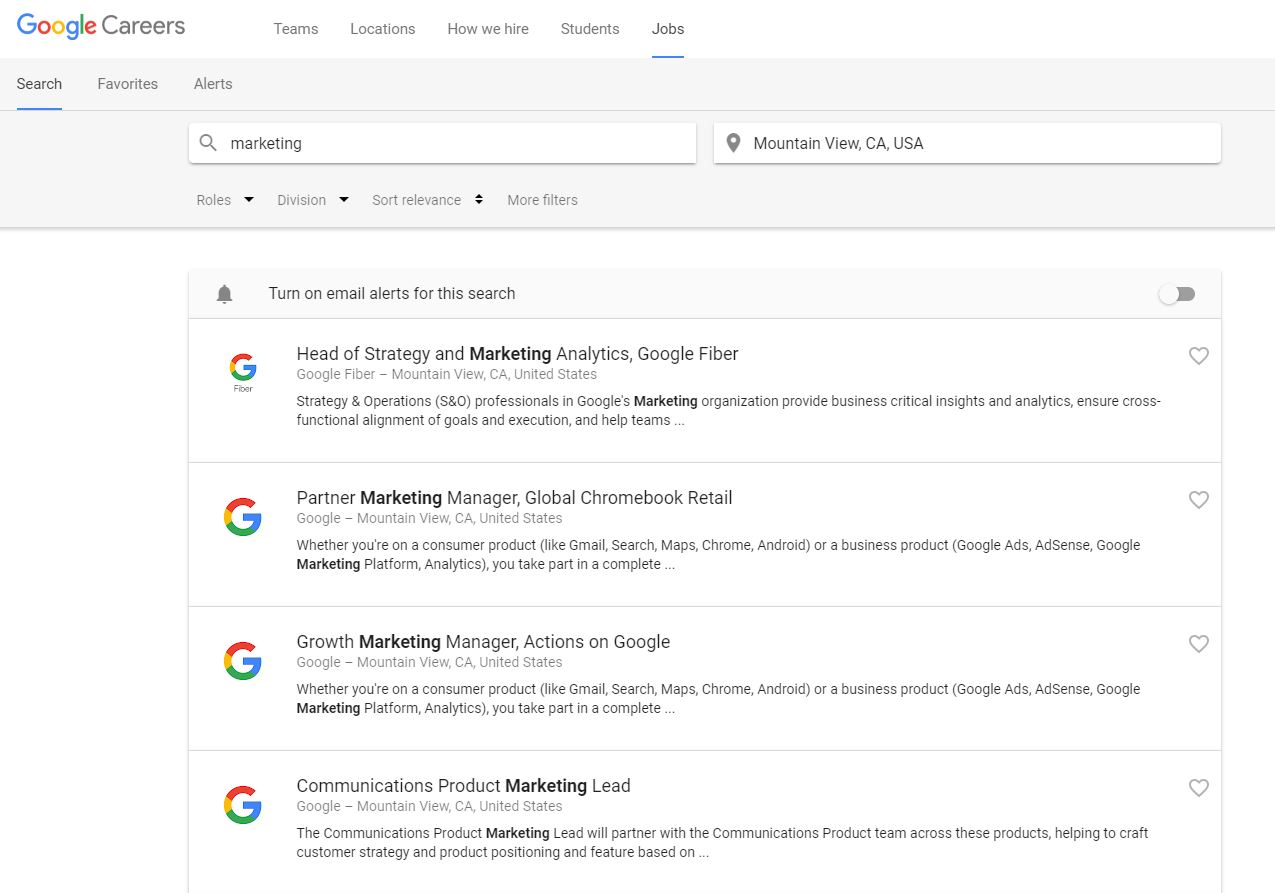Click the Google logo beside Partner Marketing Manager
Viewport: 1275px width, 893px height.
coord(243,517)
